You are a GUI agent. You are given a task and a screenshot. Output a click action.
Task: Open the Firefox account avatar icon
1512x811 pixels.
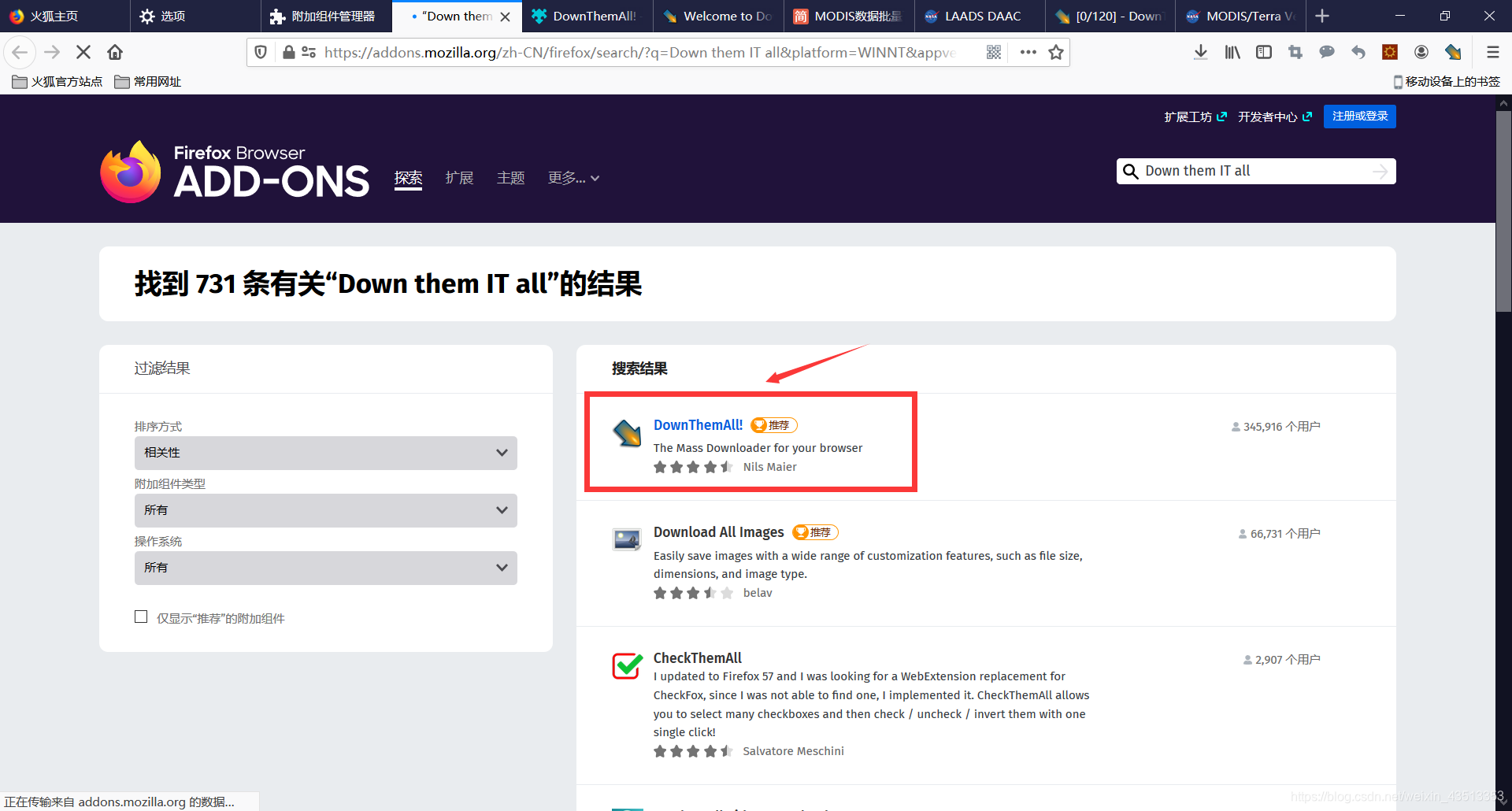(x=1421, y=52)
